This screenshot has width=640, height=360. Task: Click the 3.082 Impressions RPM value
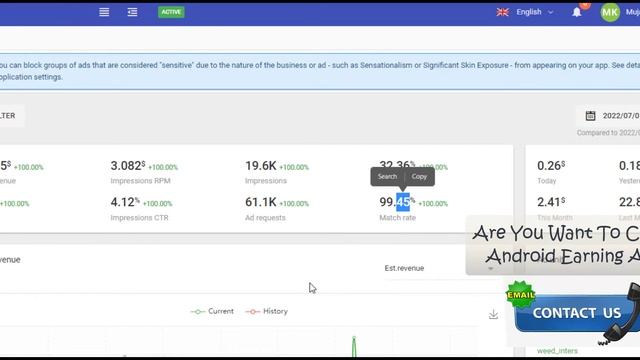pyautogui.click(x=128, y=166)
